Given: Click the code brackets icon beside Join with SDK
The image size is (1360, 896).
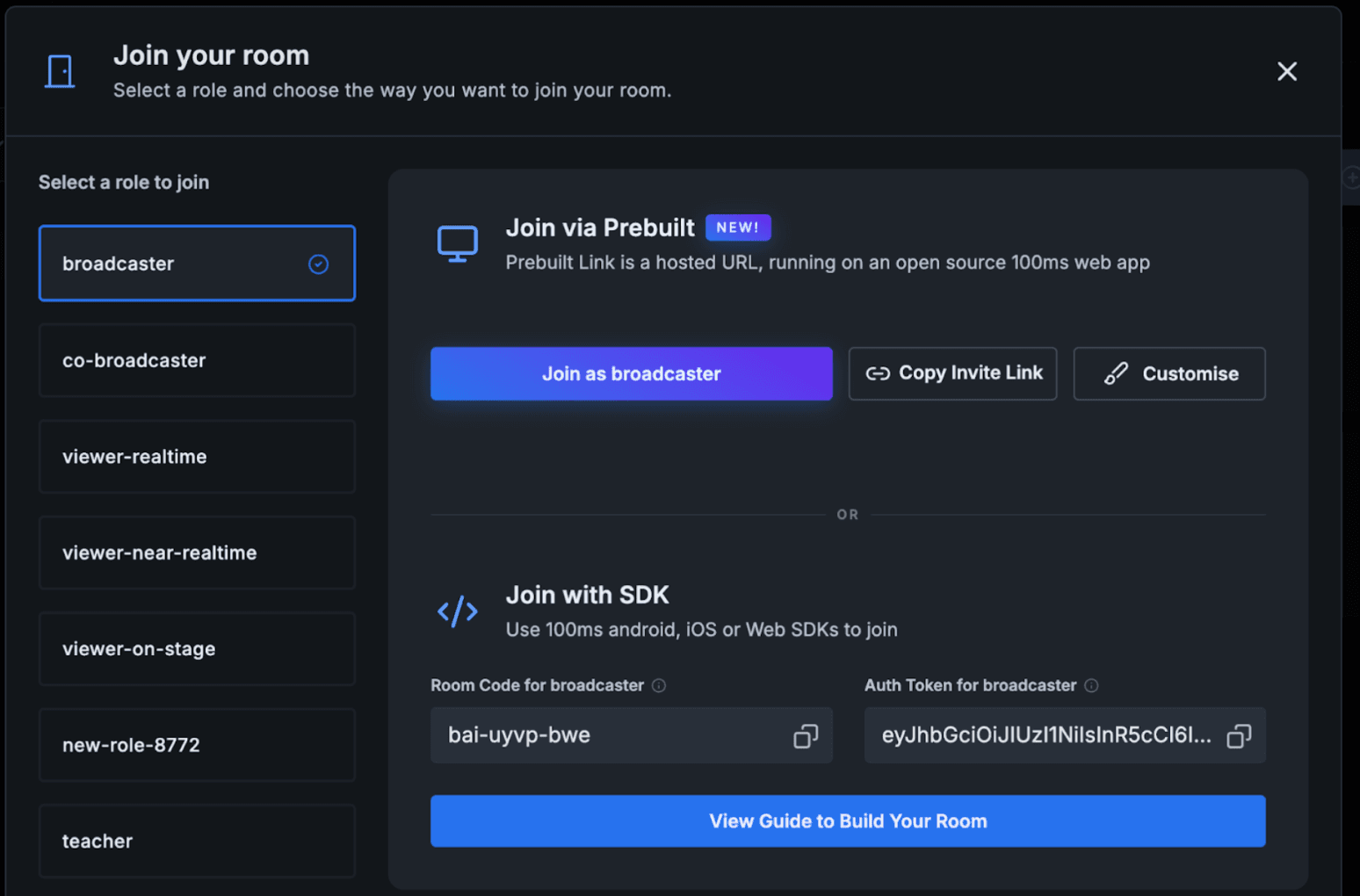Looking at the screenshot, I should click(x=458, y=611).
